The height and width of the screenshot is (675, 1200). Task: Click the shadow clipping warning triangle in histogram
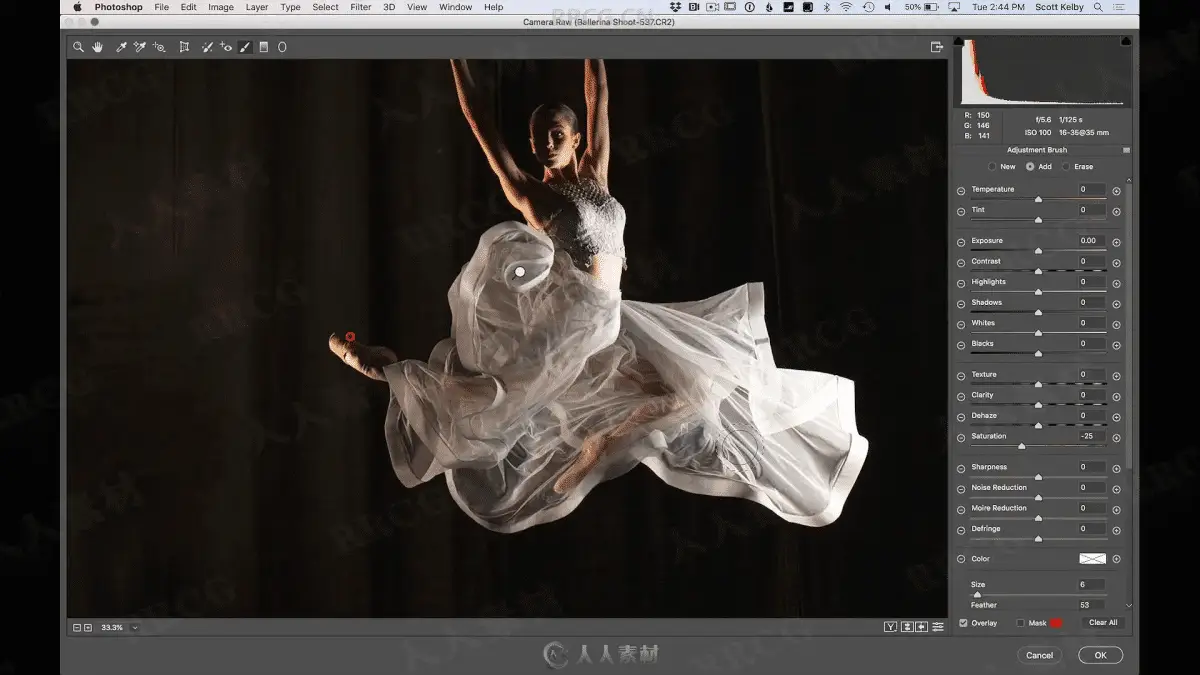pos(959,41)
